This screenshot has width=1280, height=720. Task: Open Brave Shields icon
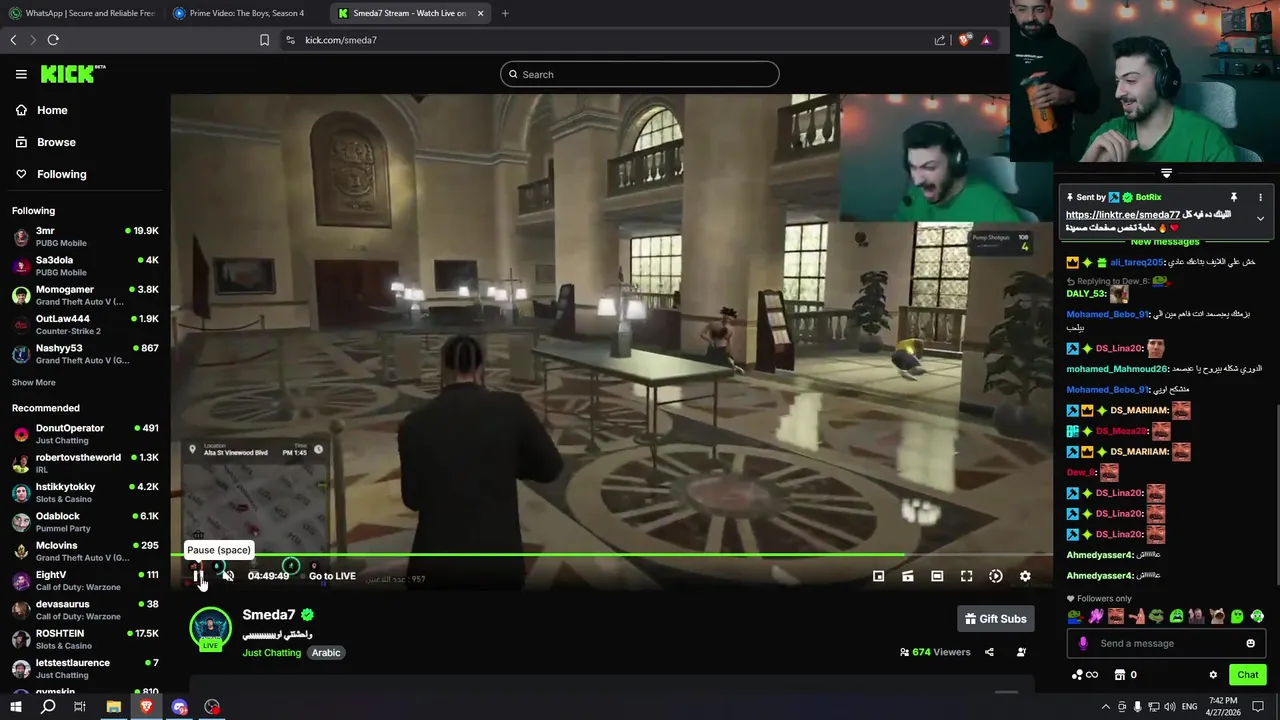click(965, 40)
